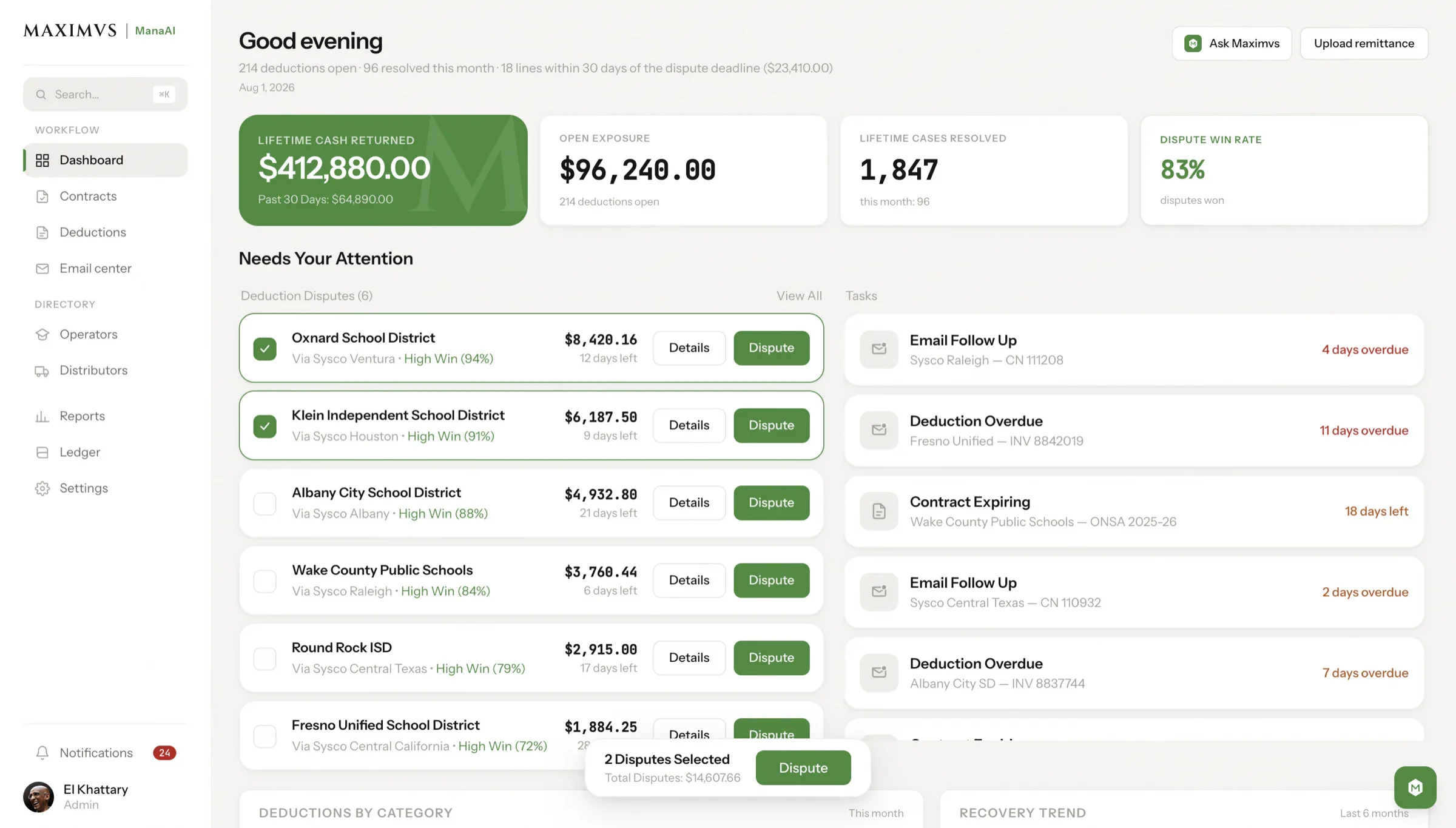The image size is (1456, 828).
Task: Click the Sysco Central Texas follow up mail icon
Action: coord(878,591)
